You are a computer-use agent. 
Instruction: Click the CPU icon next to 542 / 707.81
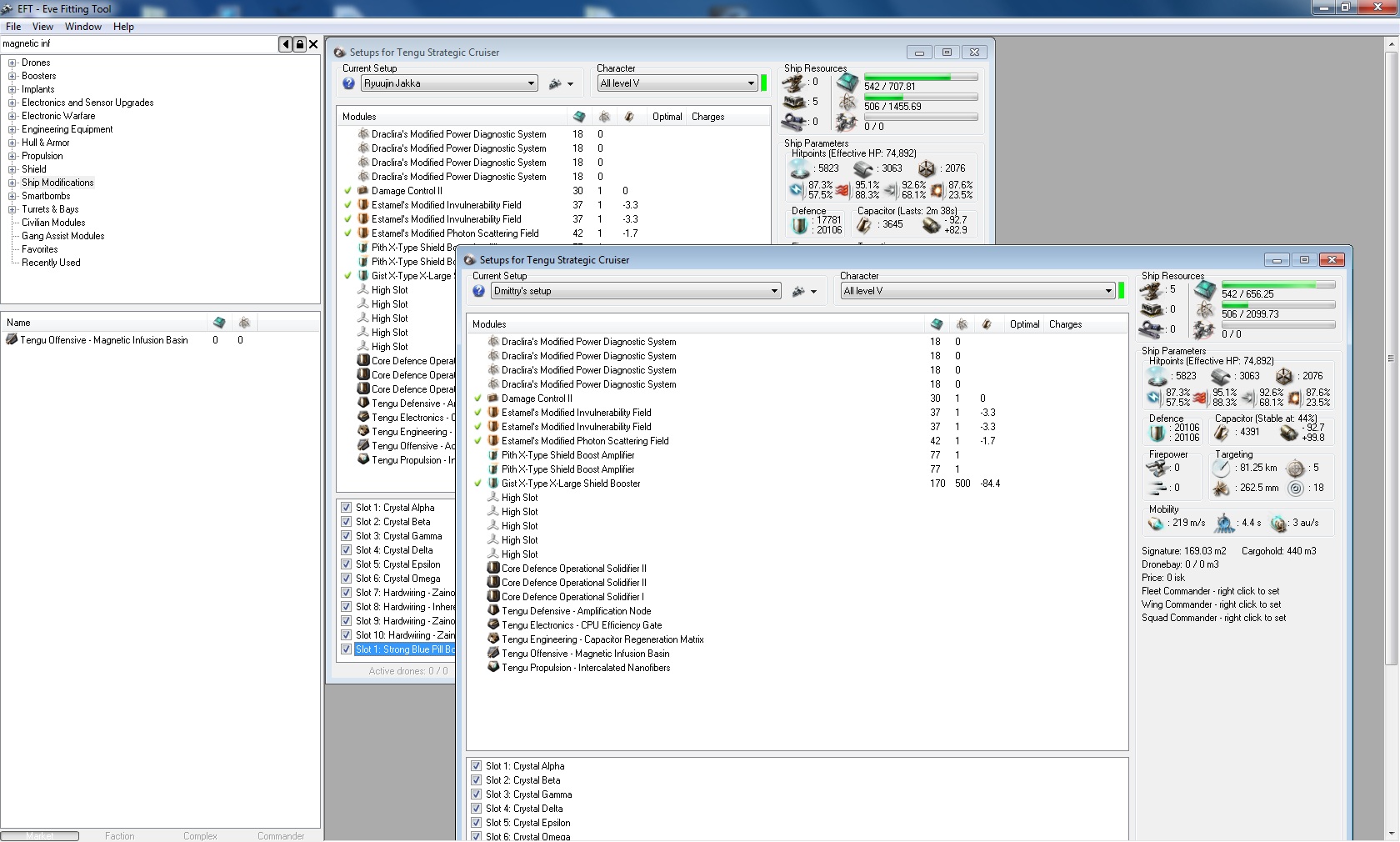tap(847, 83)
